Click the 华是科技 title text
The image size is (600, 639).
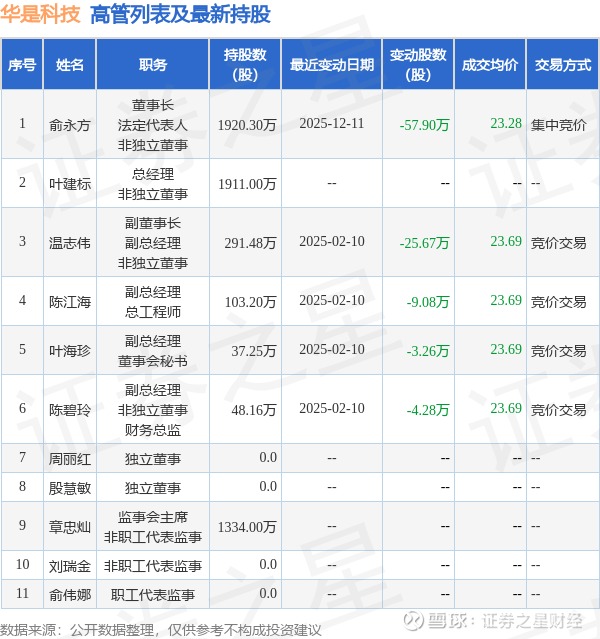pos(40,15)
